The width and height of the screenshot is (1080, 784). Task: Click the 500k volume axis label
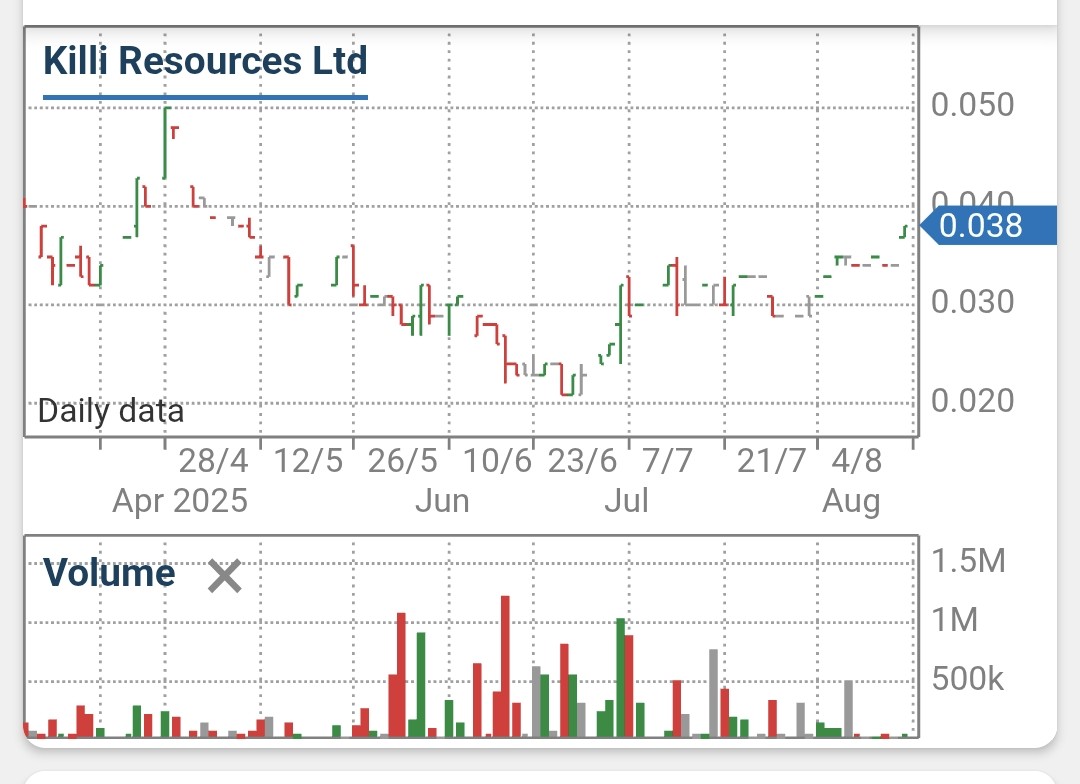click(x=966, y=680)
